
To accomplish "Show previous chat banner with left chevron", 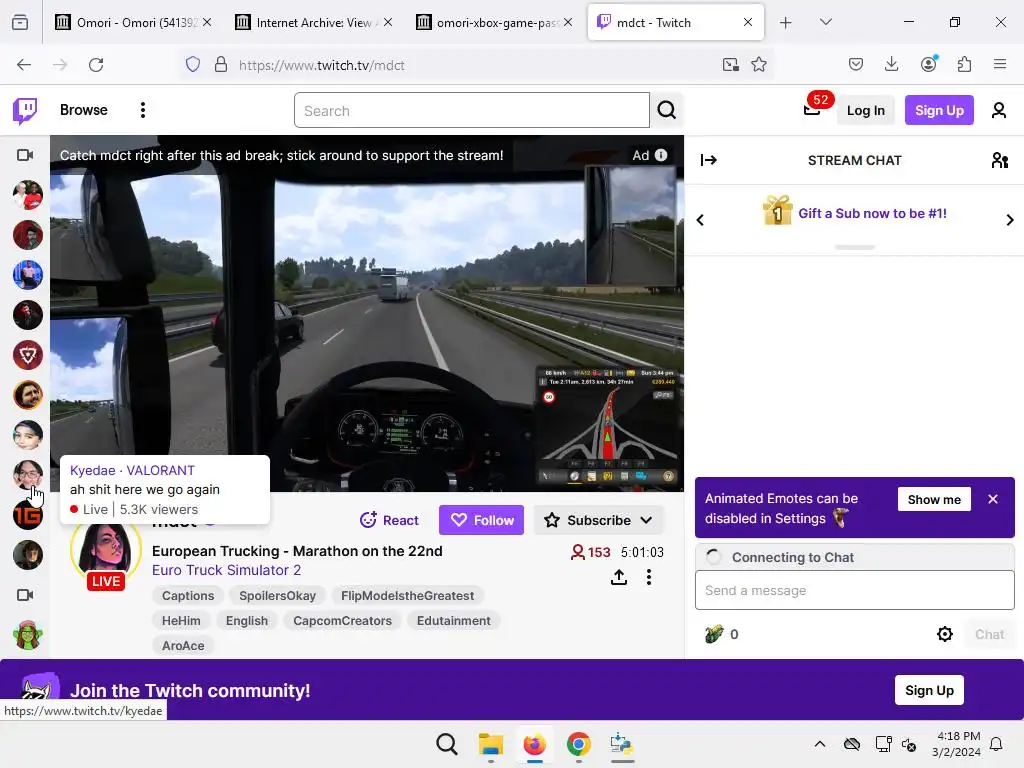I will point(700,220).
